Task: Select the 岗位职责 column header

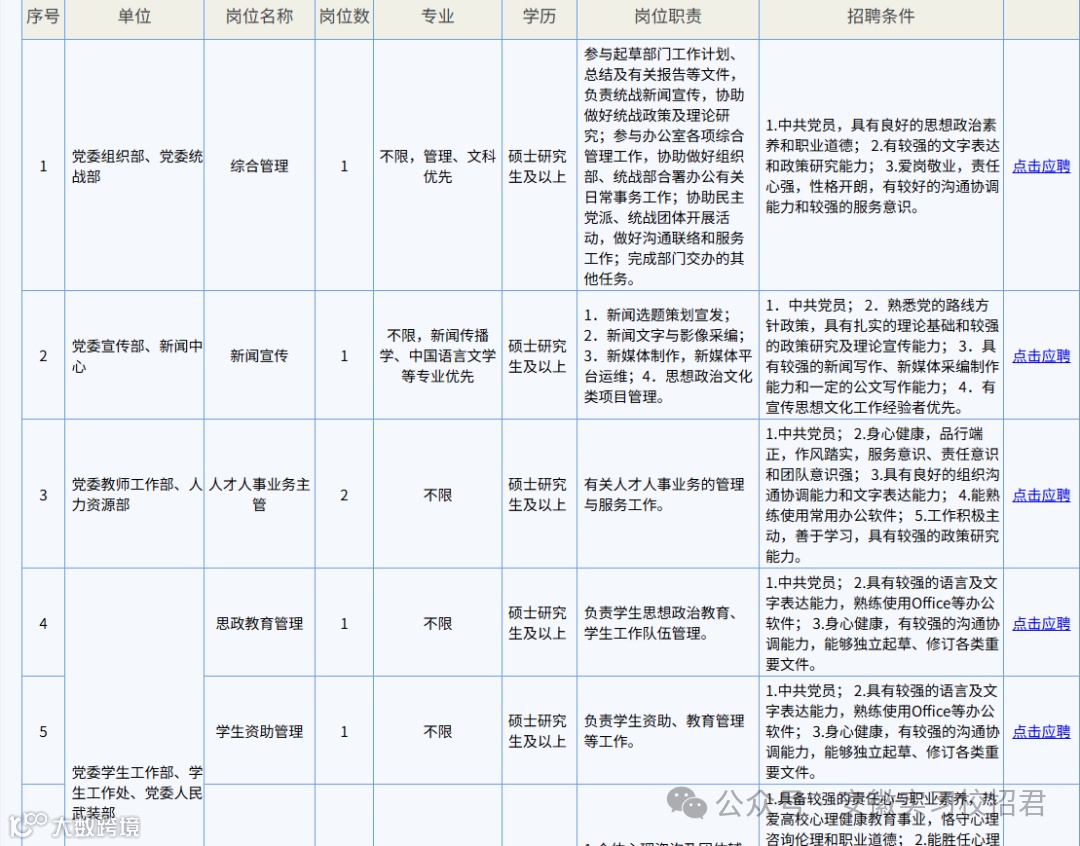Action: coord(668,17)
